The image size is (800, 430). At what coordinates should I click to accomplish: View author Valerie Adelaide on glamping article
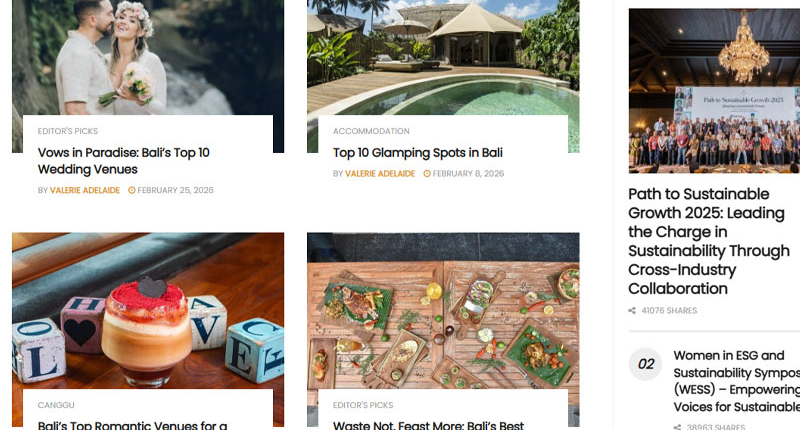380,173
